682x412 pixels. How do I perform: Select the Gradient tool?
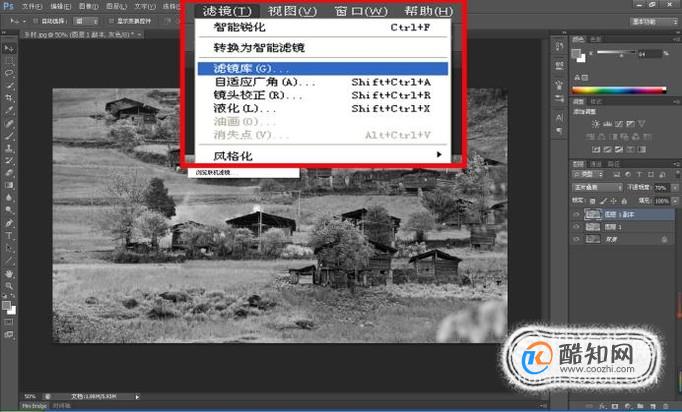tap(9, 185)
